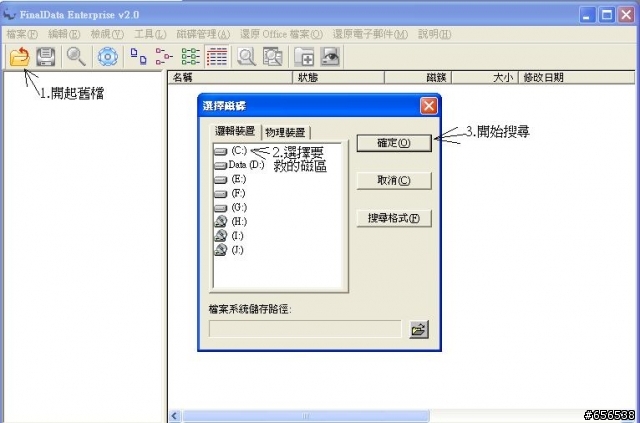Sort by the 狀態 column header
This screenshot has height=423, width=640.
click(x=339, y=77)
